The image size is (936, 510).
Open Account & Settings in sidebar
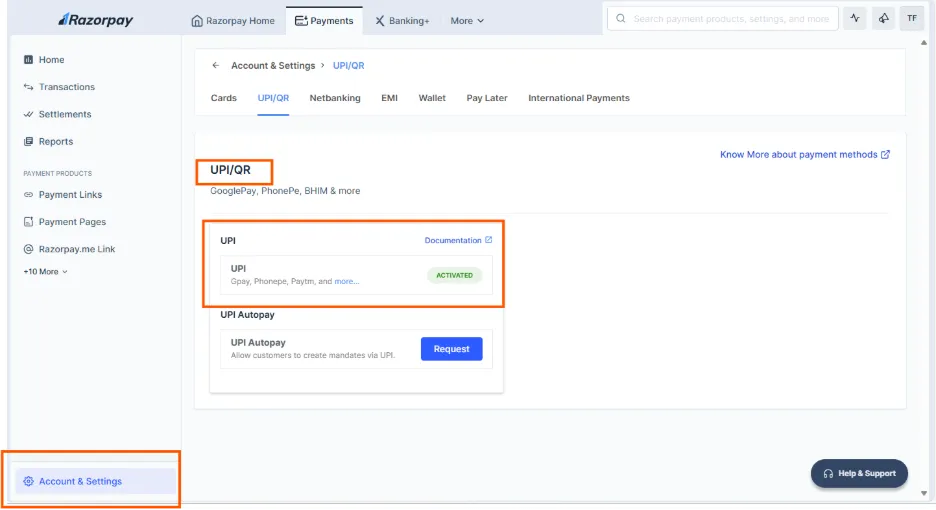click(96, 481)
